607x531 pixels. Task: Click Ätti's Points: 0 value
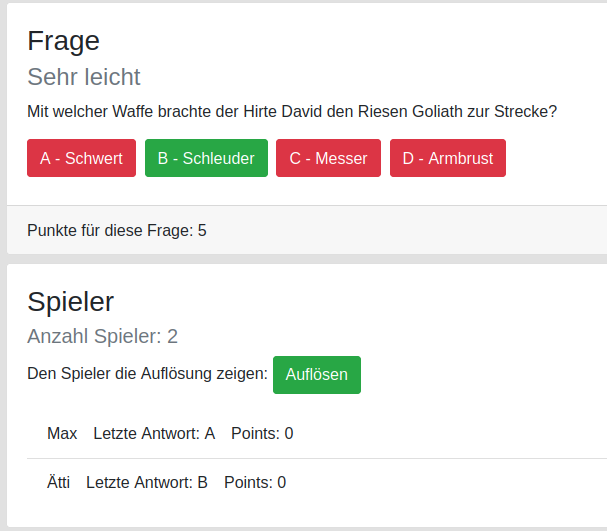255,482
